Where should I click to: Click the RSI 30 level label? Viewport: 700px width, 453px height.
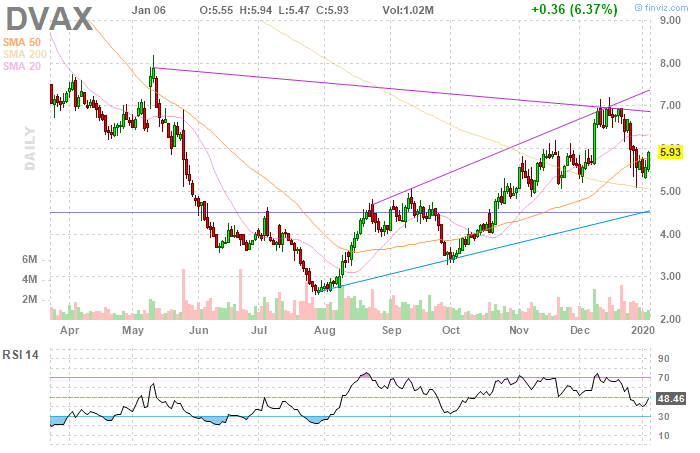[664, 417]
